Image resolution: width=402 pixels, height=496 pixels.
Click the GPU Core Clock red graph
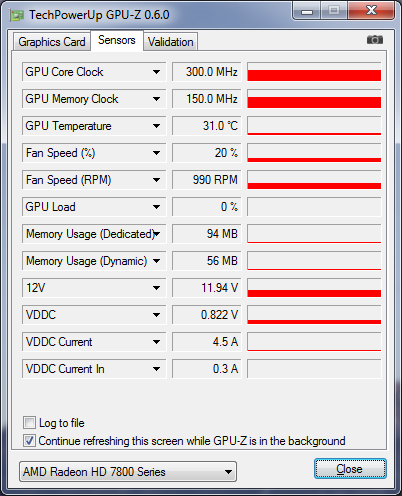pyautogui.click(x=314, y=72)
